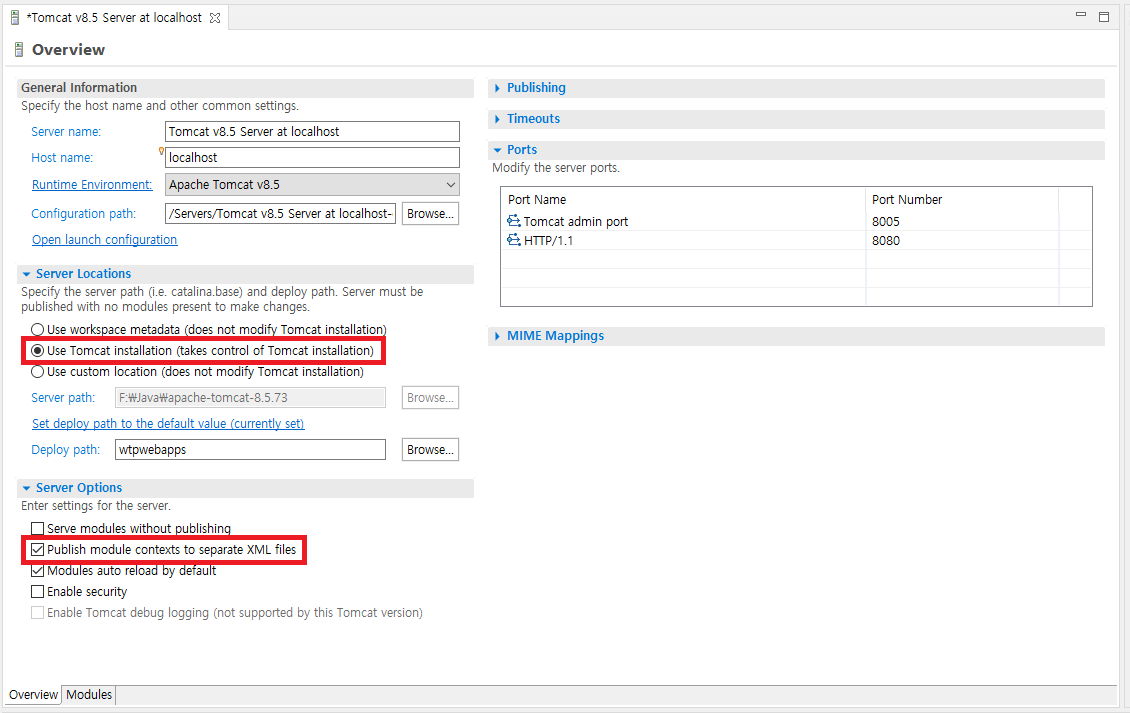This screenshot has height=713, width=1130.
Task: Select Use custom location radio button
Action: pyautogui.click(x=37, y=372)
